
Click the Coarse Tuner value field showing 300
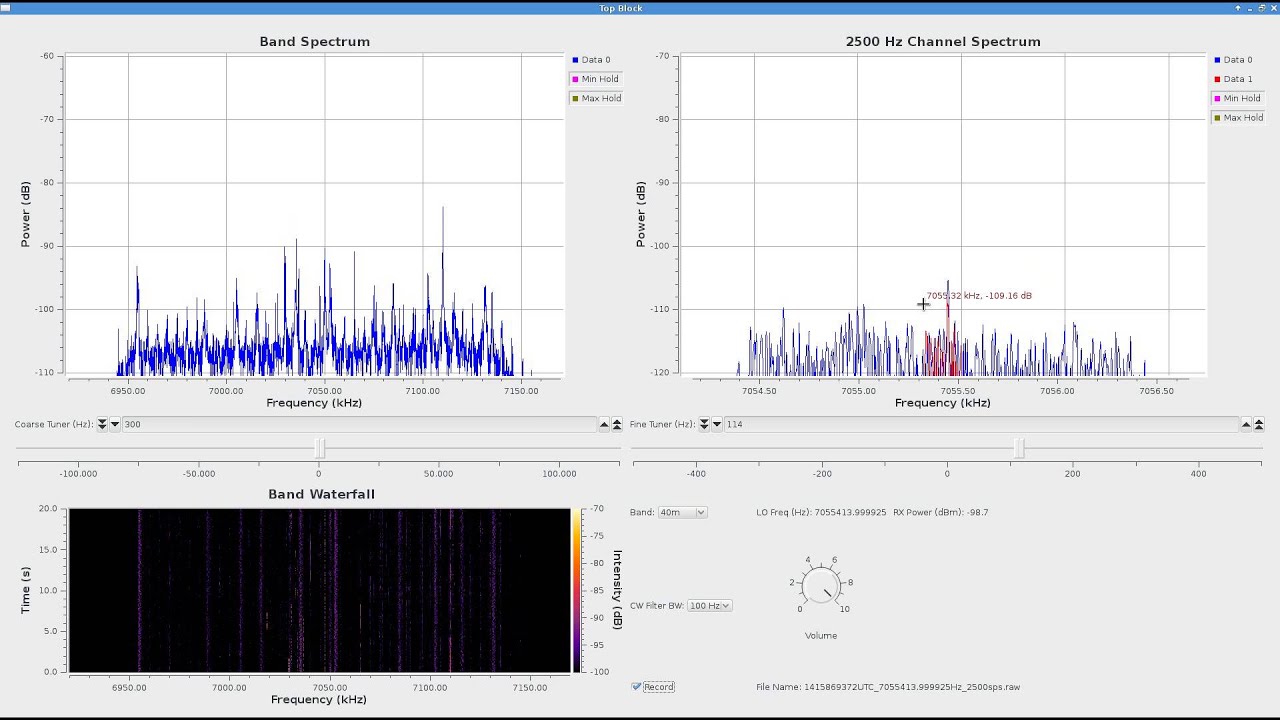tap(359, 424)
